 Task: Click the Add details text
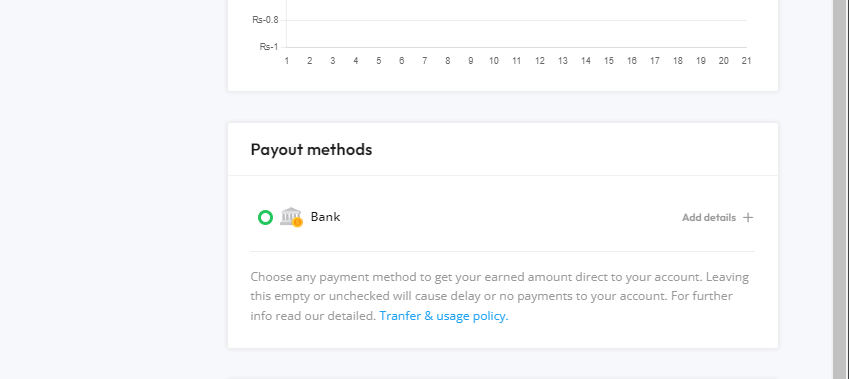point(709,218)
